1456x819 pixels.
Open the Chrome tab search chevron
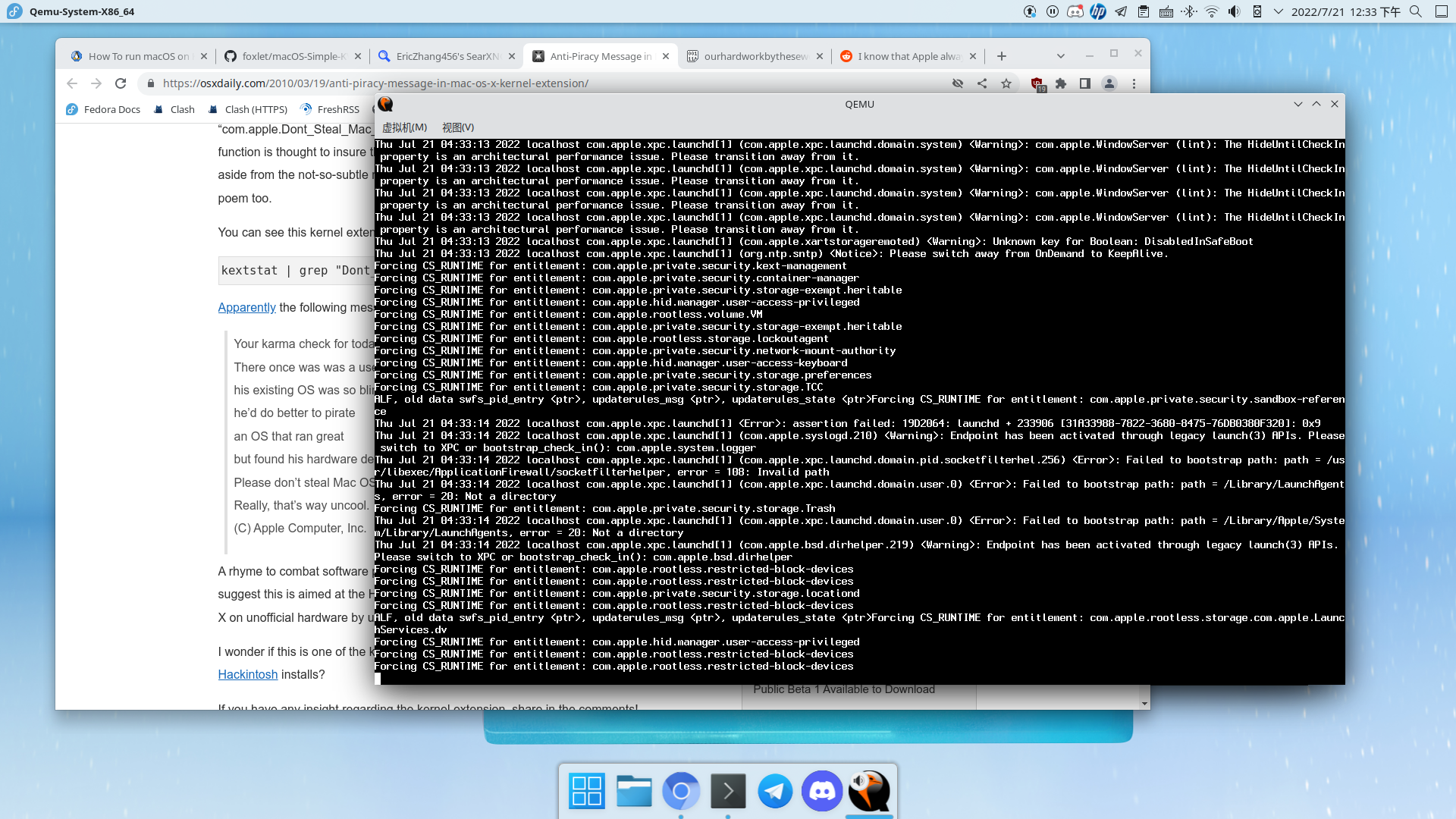[1061, 56]
